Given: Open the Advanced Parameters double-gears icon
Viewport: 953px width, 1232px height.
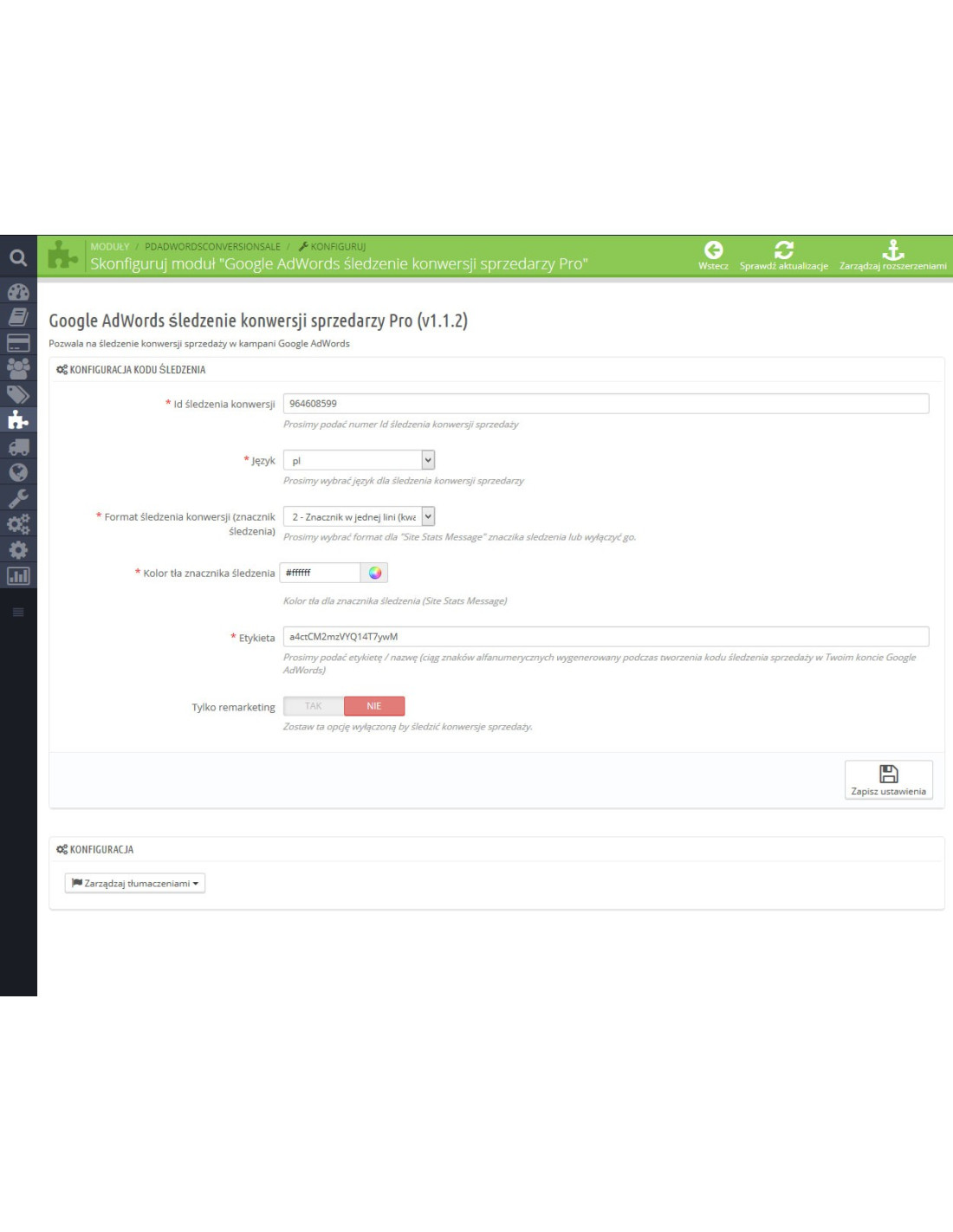Looking at the screenshot, I should [x=18, y=524].
